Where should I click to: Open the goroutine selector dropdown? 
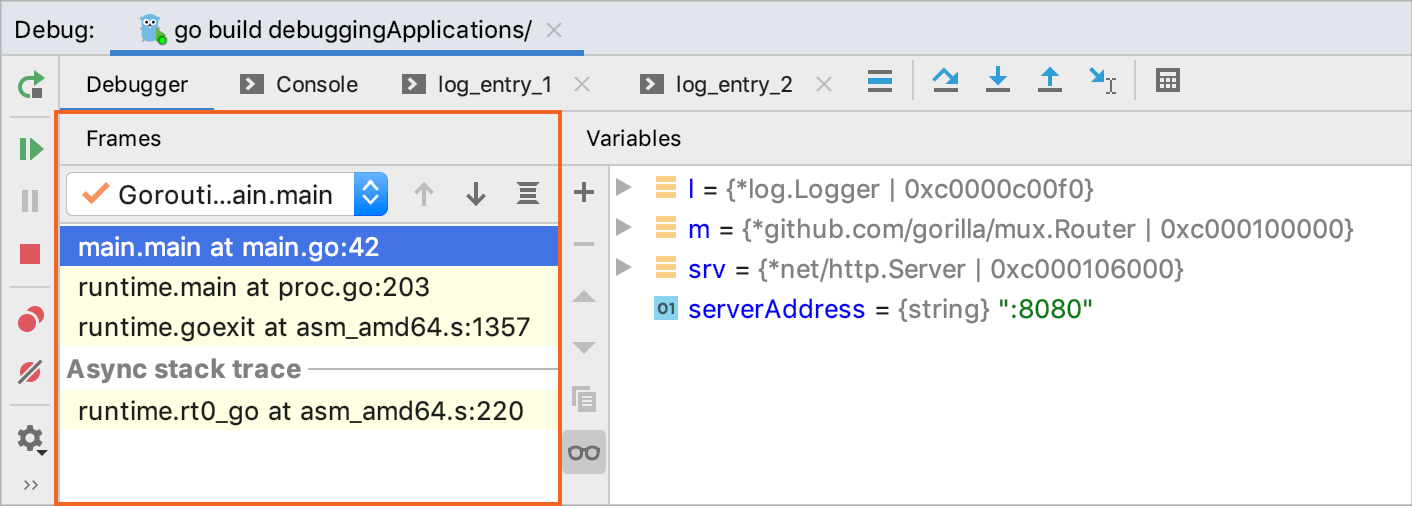pos(226,194)
